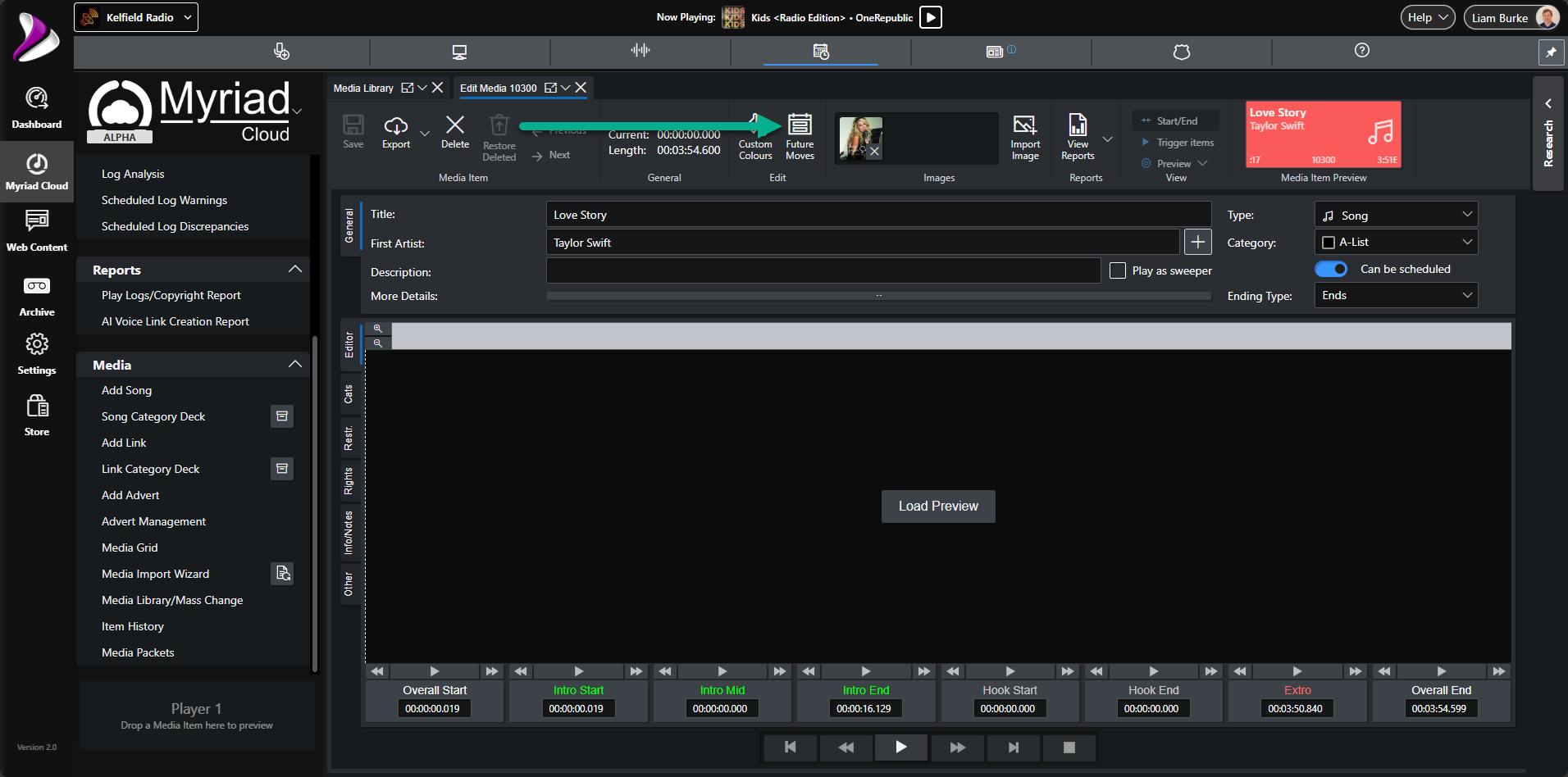Screen dimensions: 1568x777
Task: Open the Type dropdown showing Song
Action: coord(1396,215)
